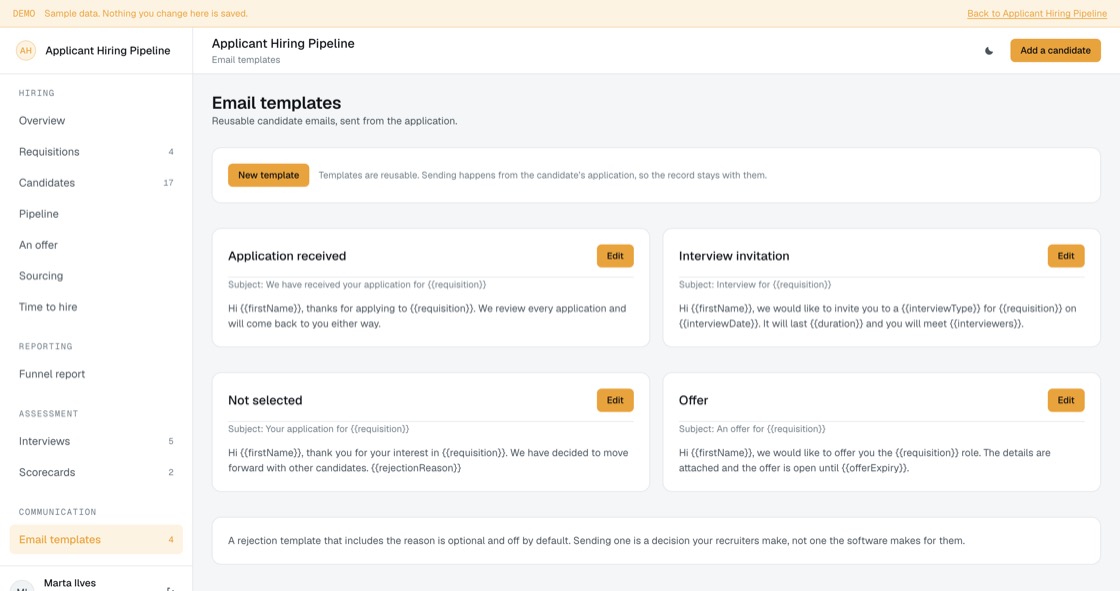Image resolution: width=1120 pixels, height=591 pixels.
Task: Click the Not selected template body text
Action: pos(428,460)
